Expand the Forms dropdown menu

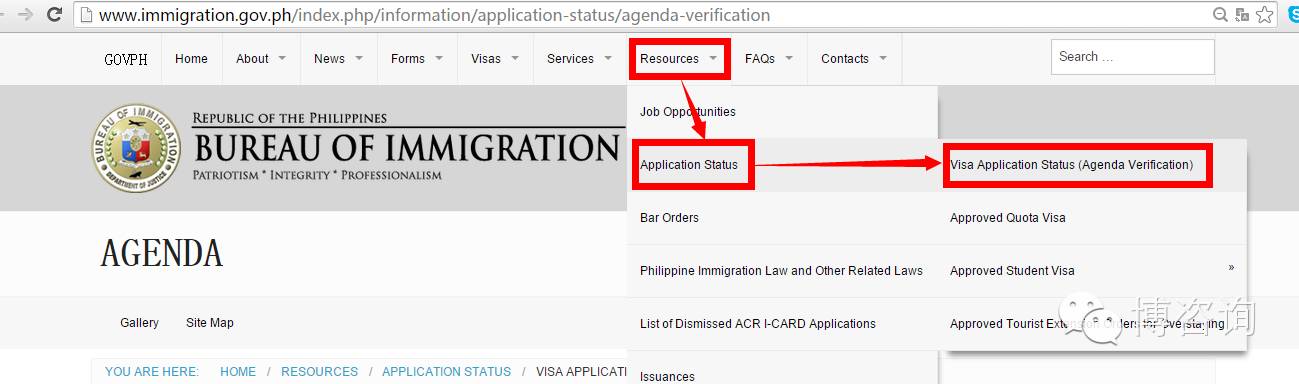tap(417, 59)
